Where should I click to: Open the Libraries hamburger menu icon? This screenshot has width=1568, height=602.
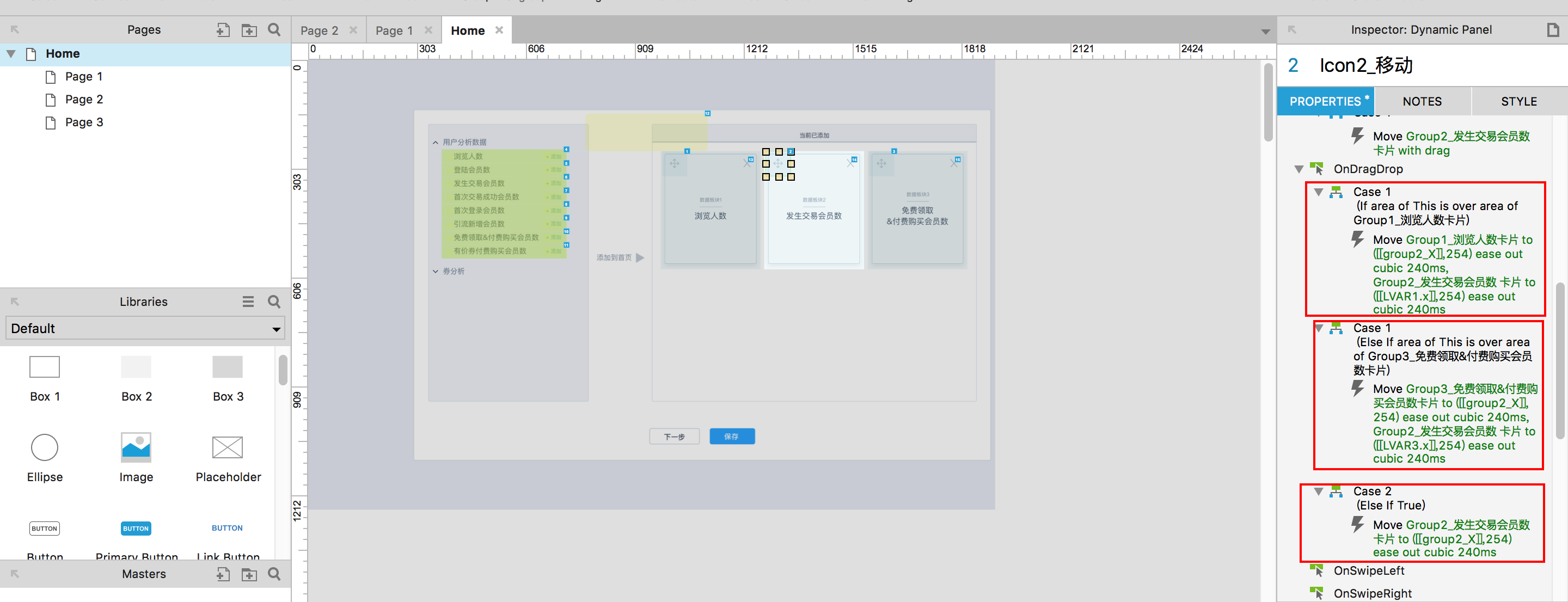point(248,302)
